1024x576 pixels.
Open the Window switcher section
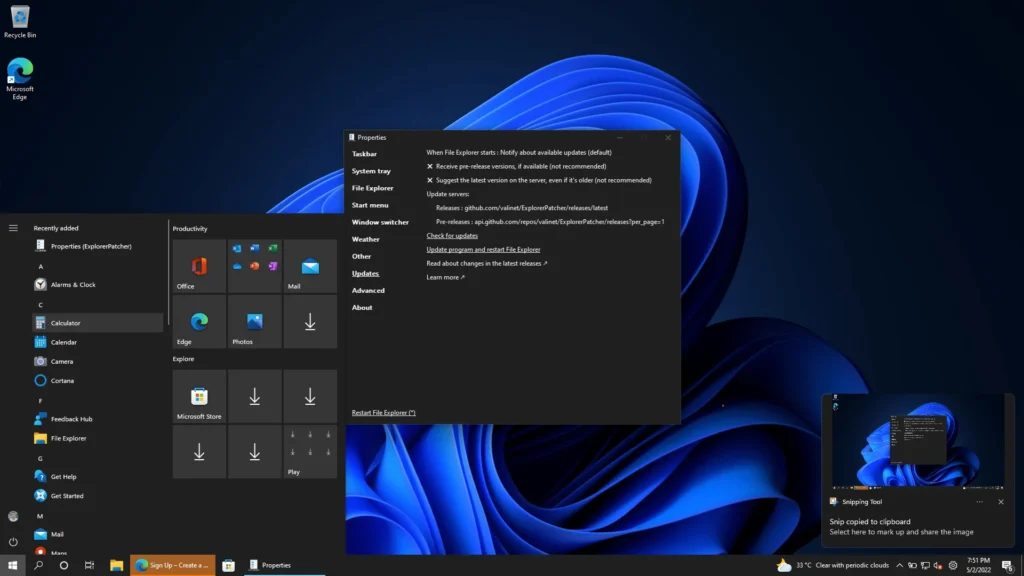pos(380,222)
